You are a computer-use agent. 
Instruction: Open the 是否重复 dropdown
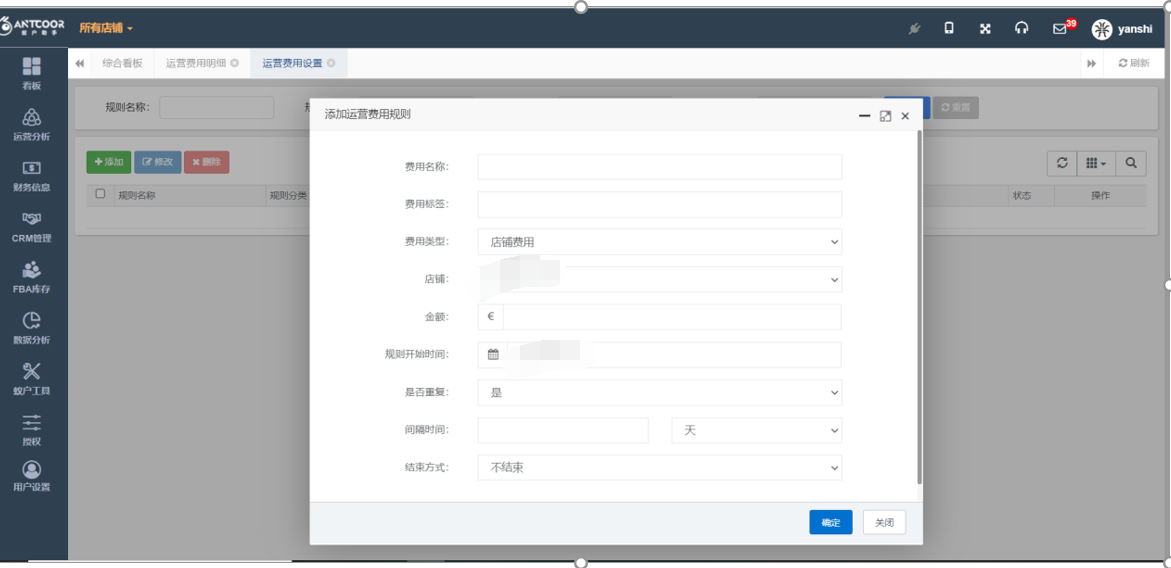pyautogui.click(x=660, y=393)
